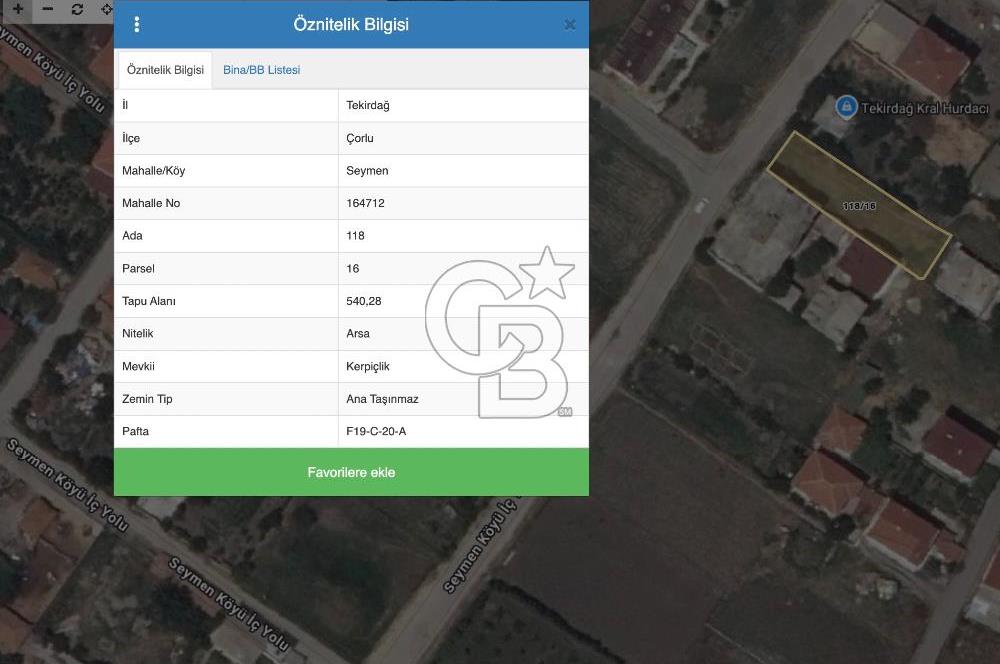Open the three-dot menu in dialog header
This screenshot has width=1000, height=664.
136,24
